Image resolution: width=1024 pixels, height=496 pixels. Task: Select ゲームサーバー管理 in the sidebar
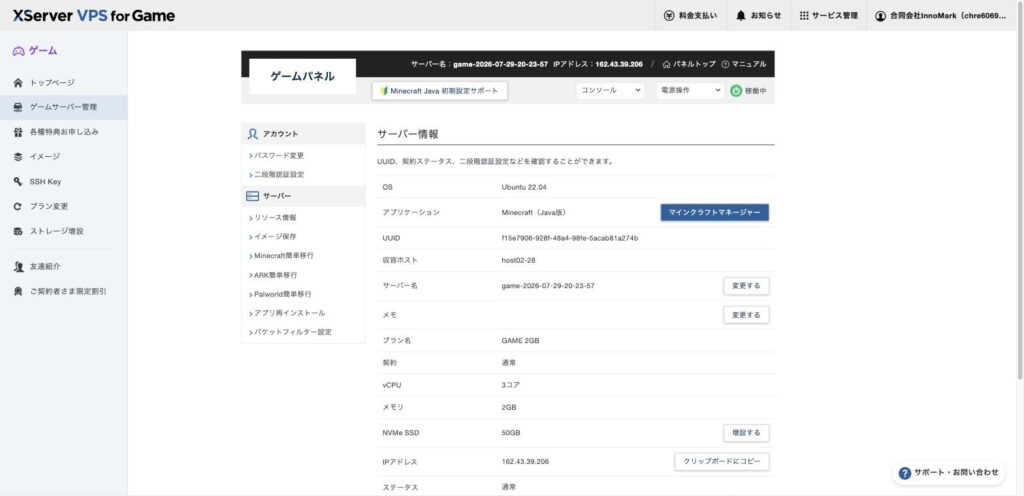point(63,107)
